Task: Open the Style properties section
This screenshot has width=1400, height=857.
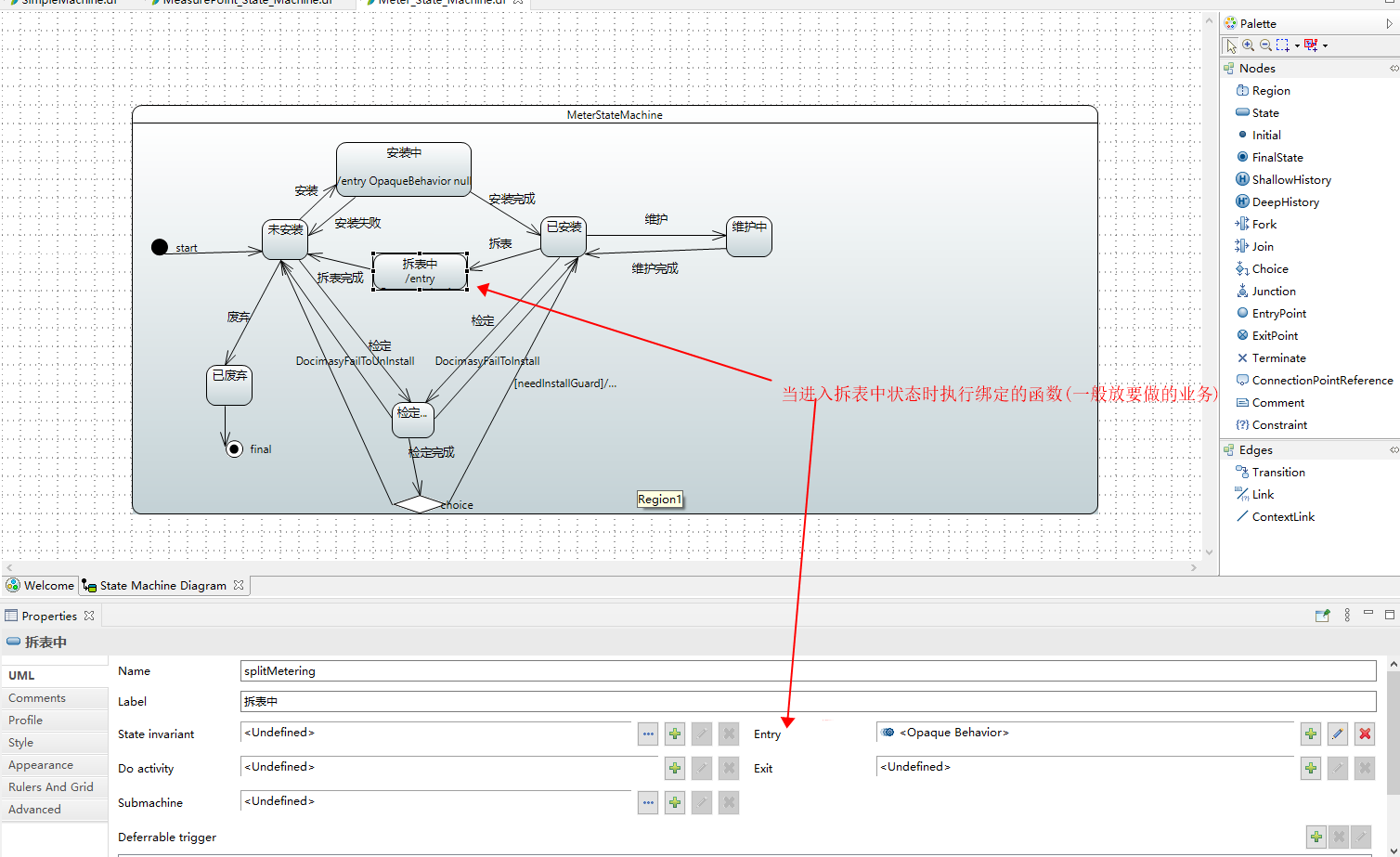Action: point(54,742)
